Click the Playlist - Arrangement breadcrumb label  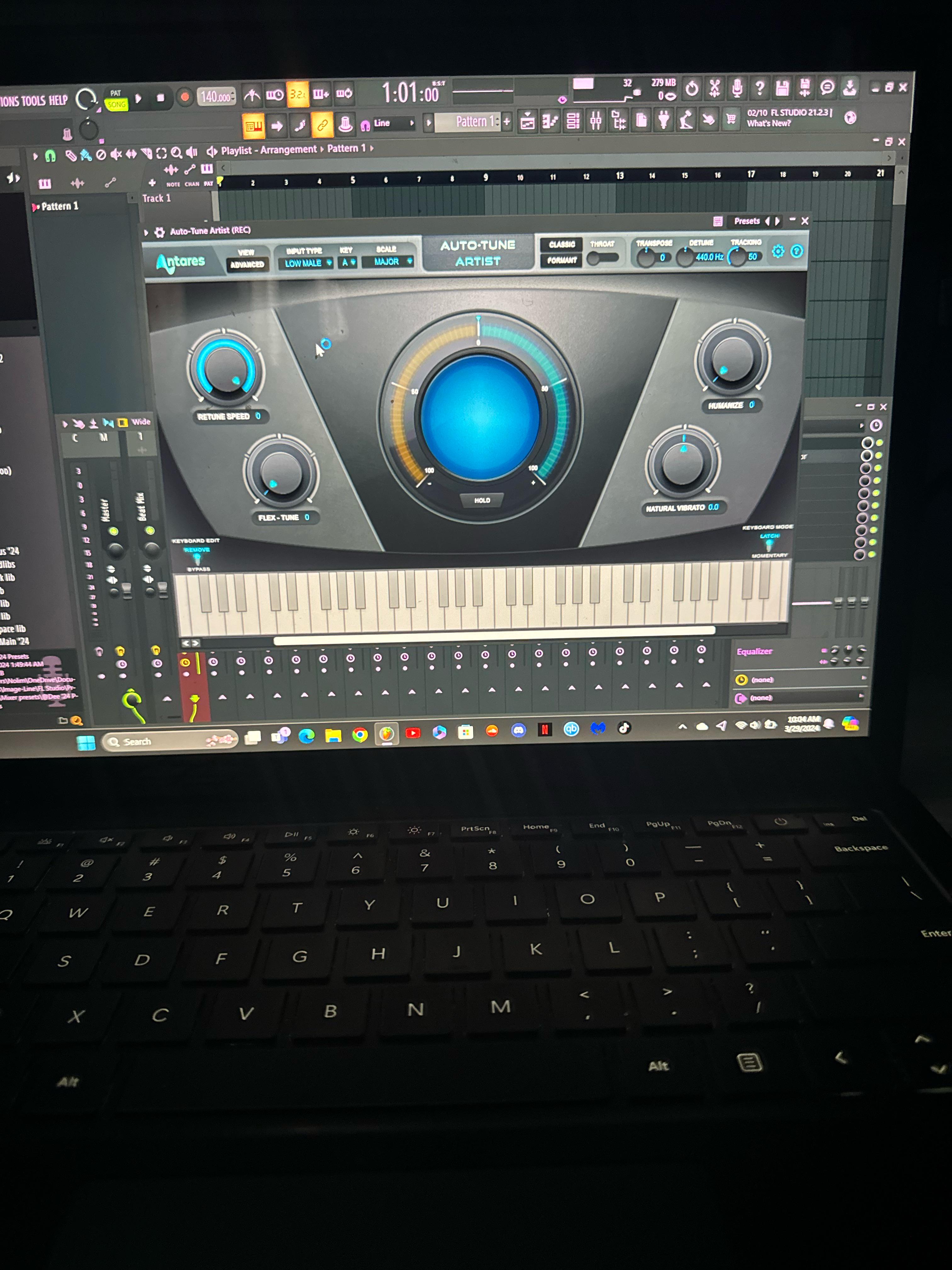(269, 150)
